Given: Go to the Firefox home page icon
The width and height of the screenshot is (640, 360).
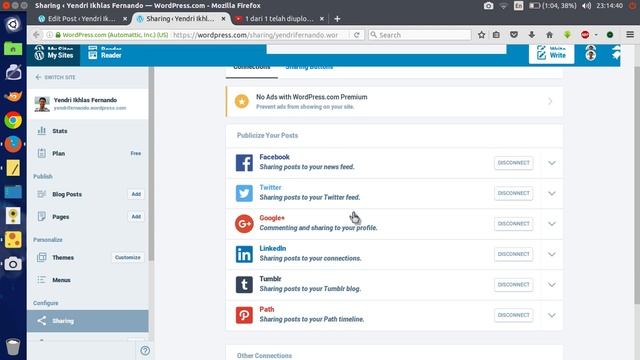Looking at the screenshot, I should (x=549, y=35).
